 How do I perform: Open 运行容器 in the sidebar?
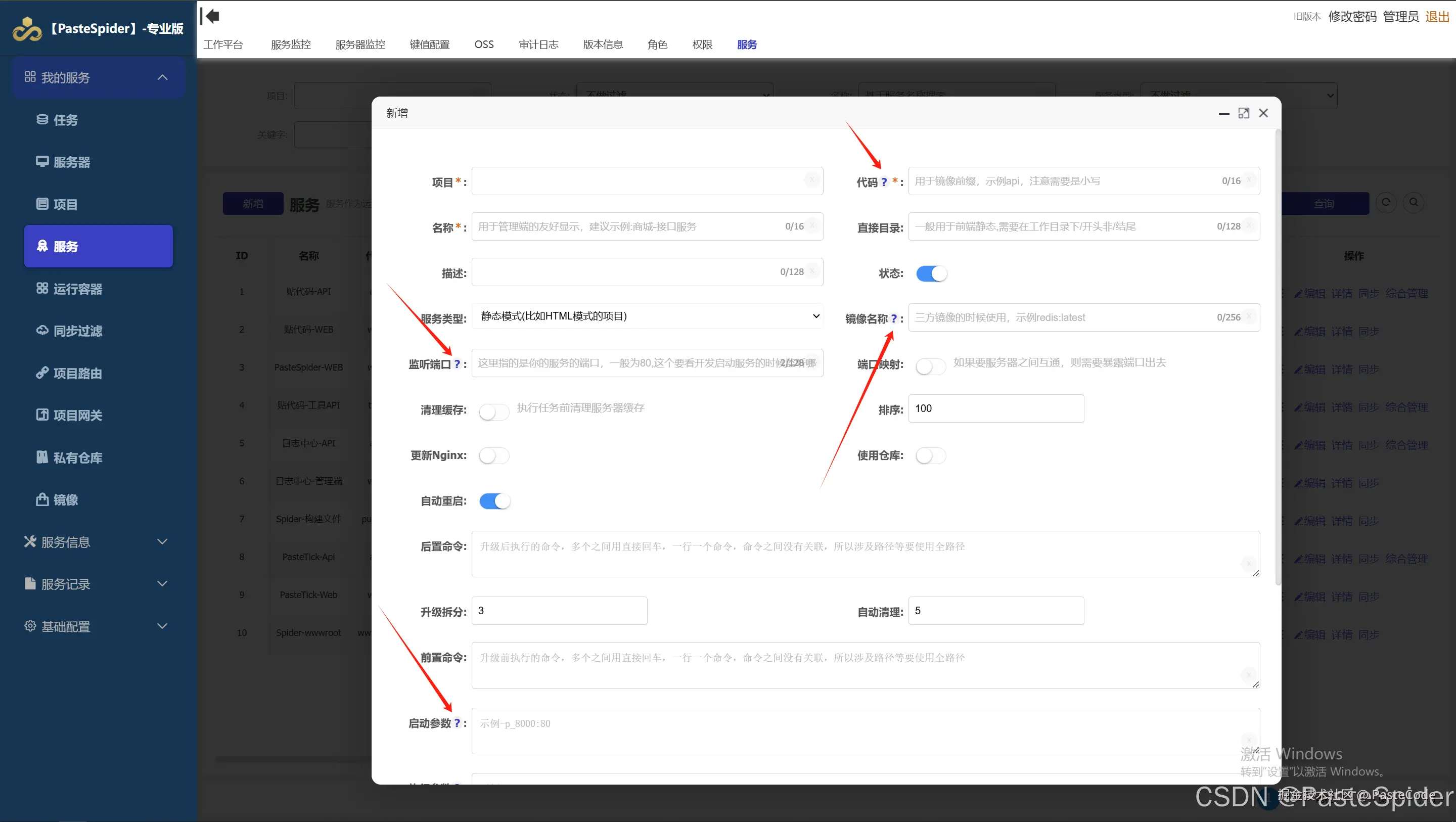(77, 289)
